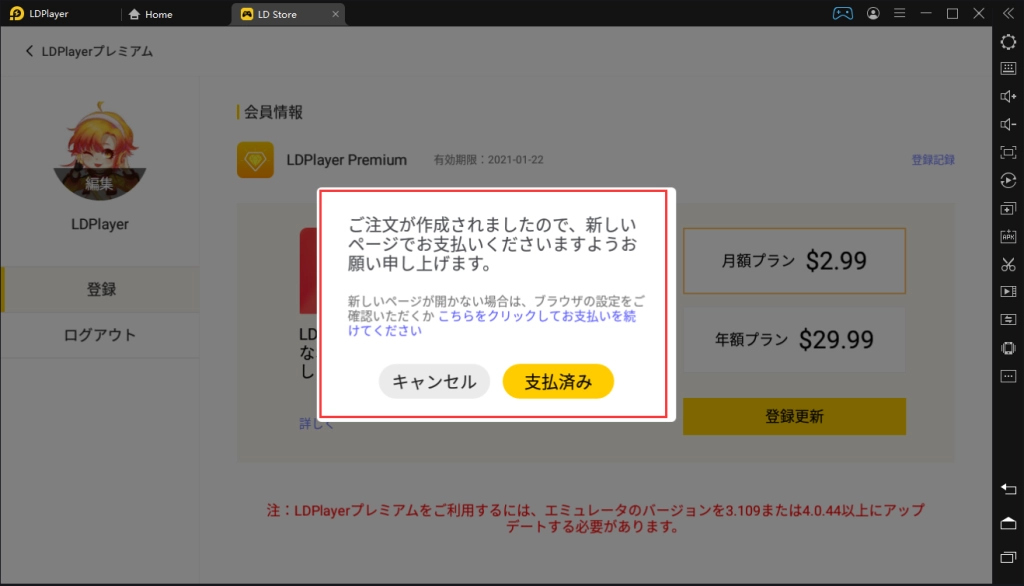Click scissors screenshot icon
1024x586 pixels.
(1008, 265)
